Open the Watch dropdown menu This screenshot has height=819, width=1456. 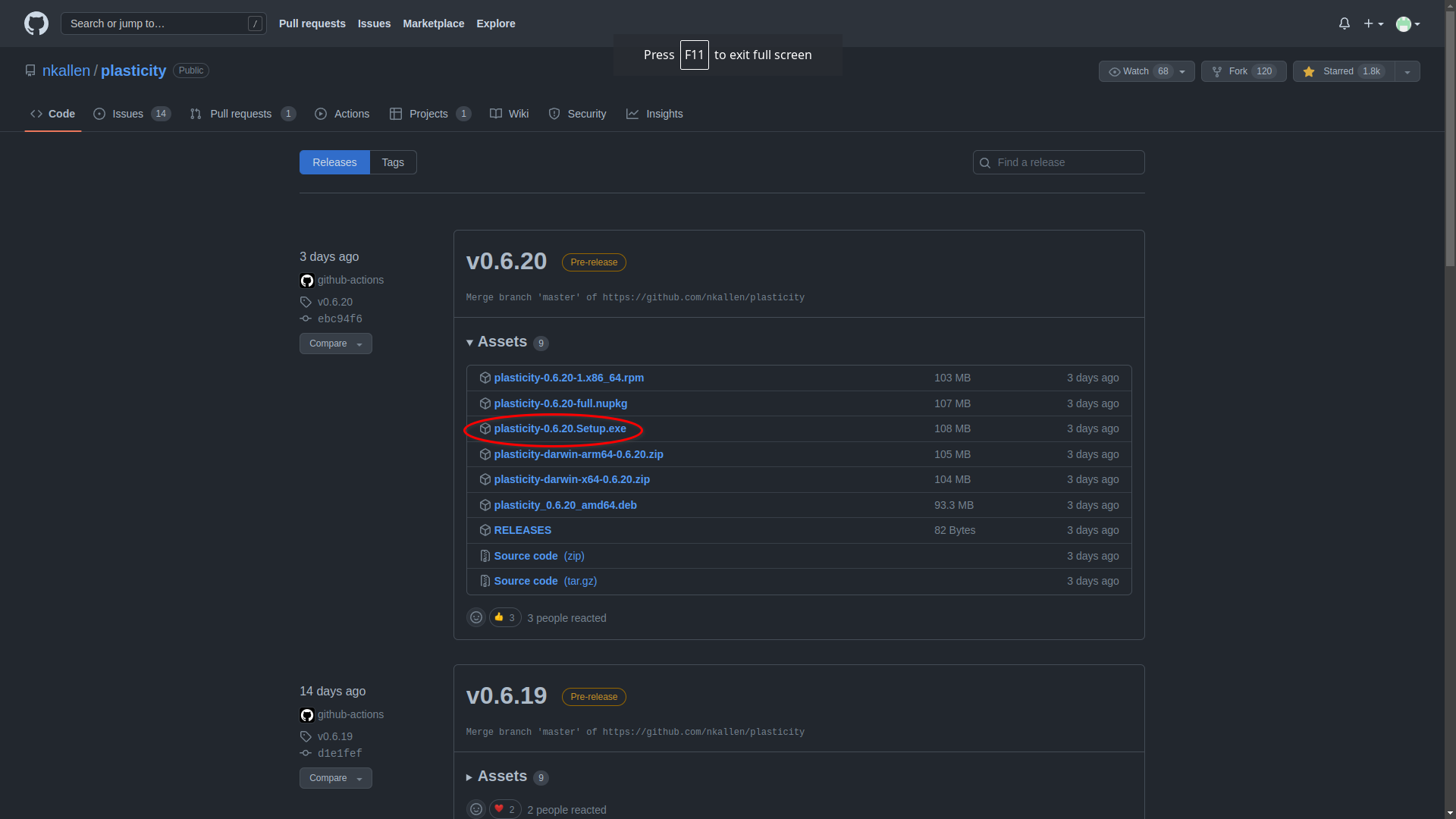point(1146,71)
